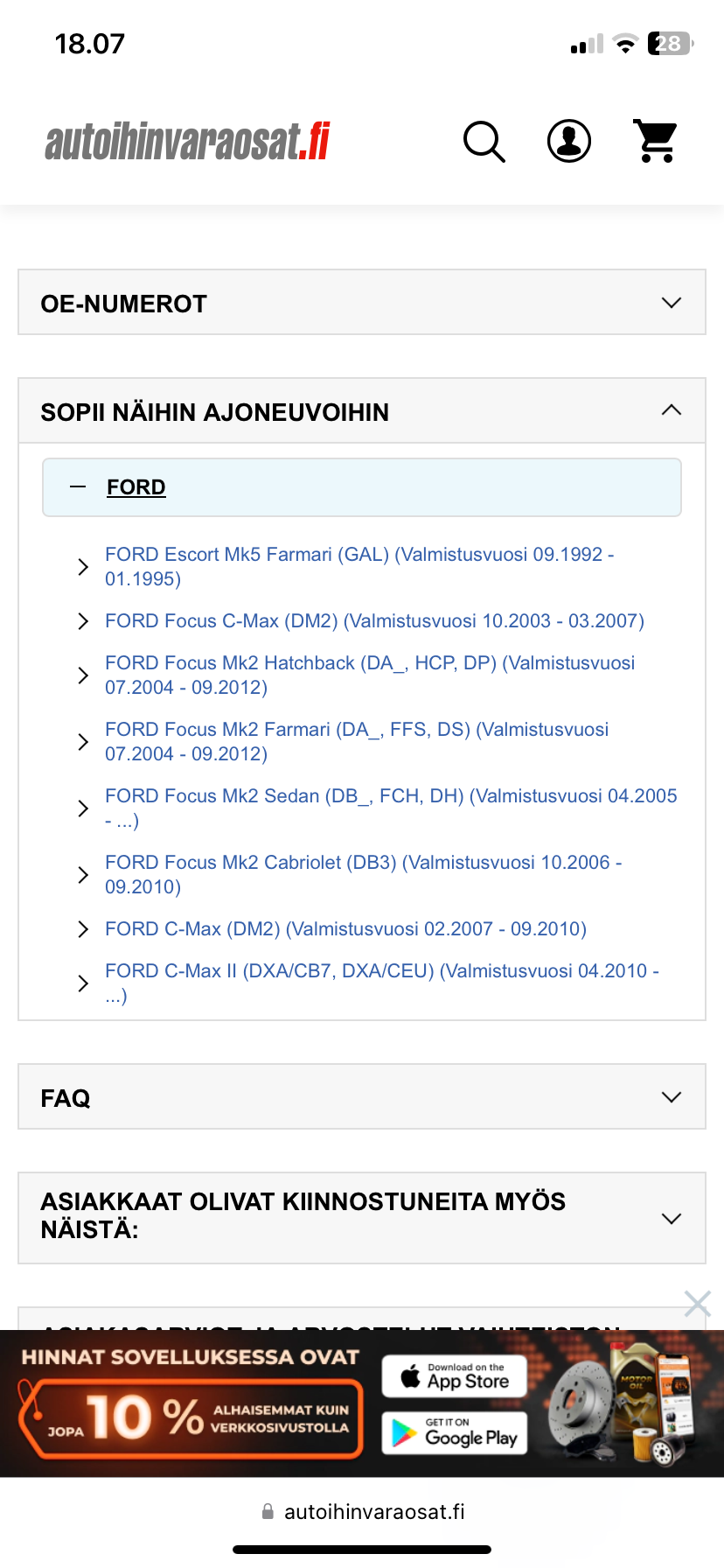This screenshot has height=1568, width=724.
Task: Expand the FAQ section
Action: (x=671, y=1097)
